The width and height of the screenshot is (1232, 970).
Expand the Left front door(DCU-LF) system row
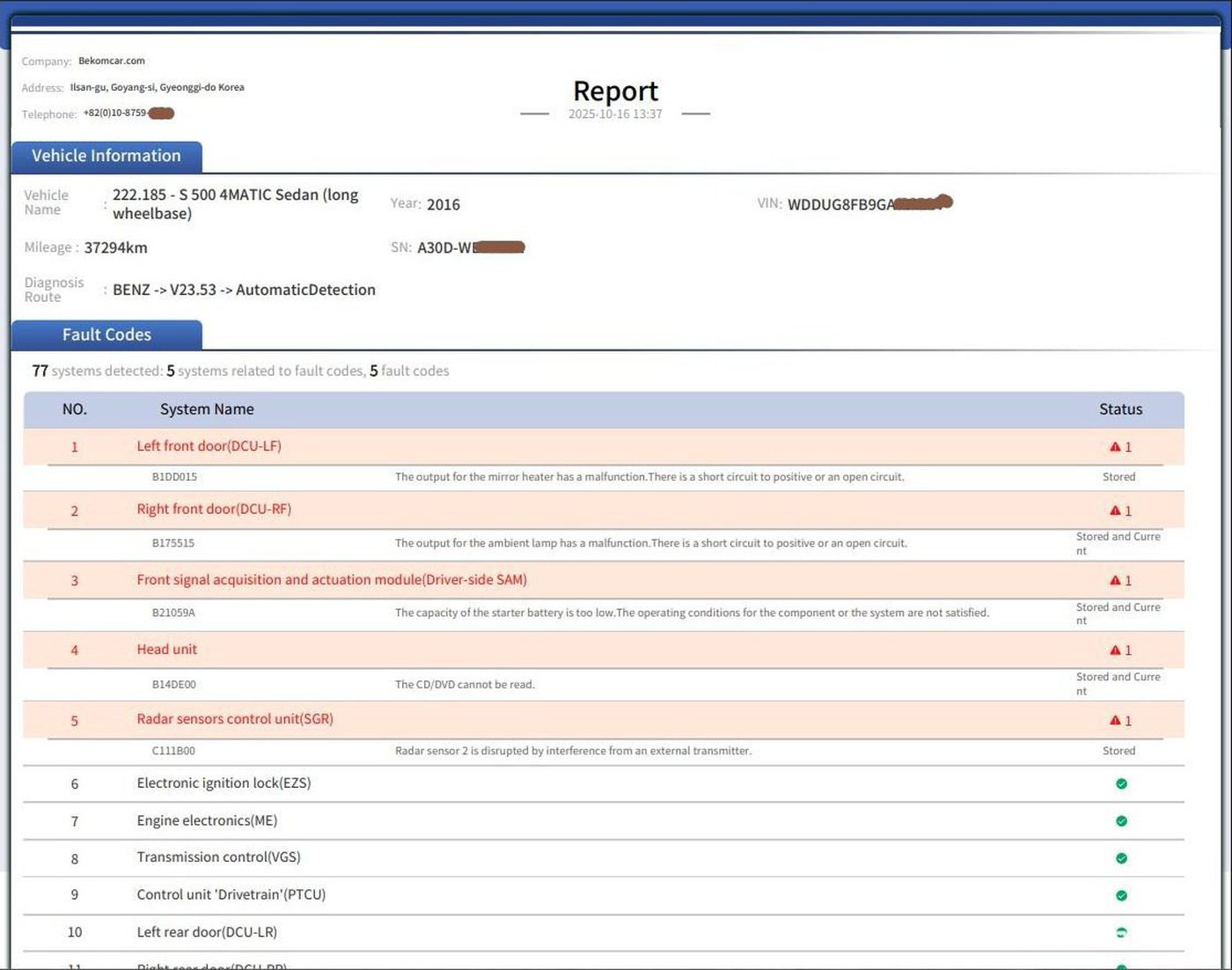209,446
